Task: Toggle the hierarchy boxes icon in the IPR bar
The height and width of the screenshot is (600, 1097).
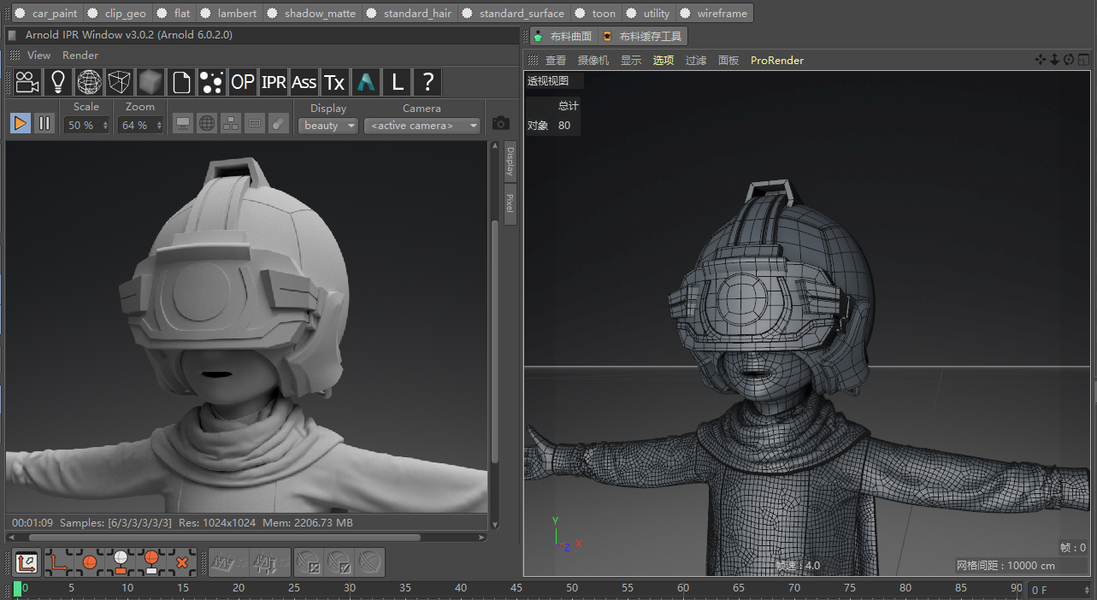Action: click(231, 124)
